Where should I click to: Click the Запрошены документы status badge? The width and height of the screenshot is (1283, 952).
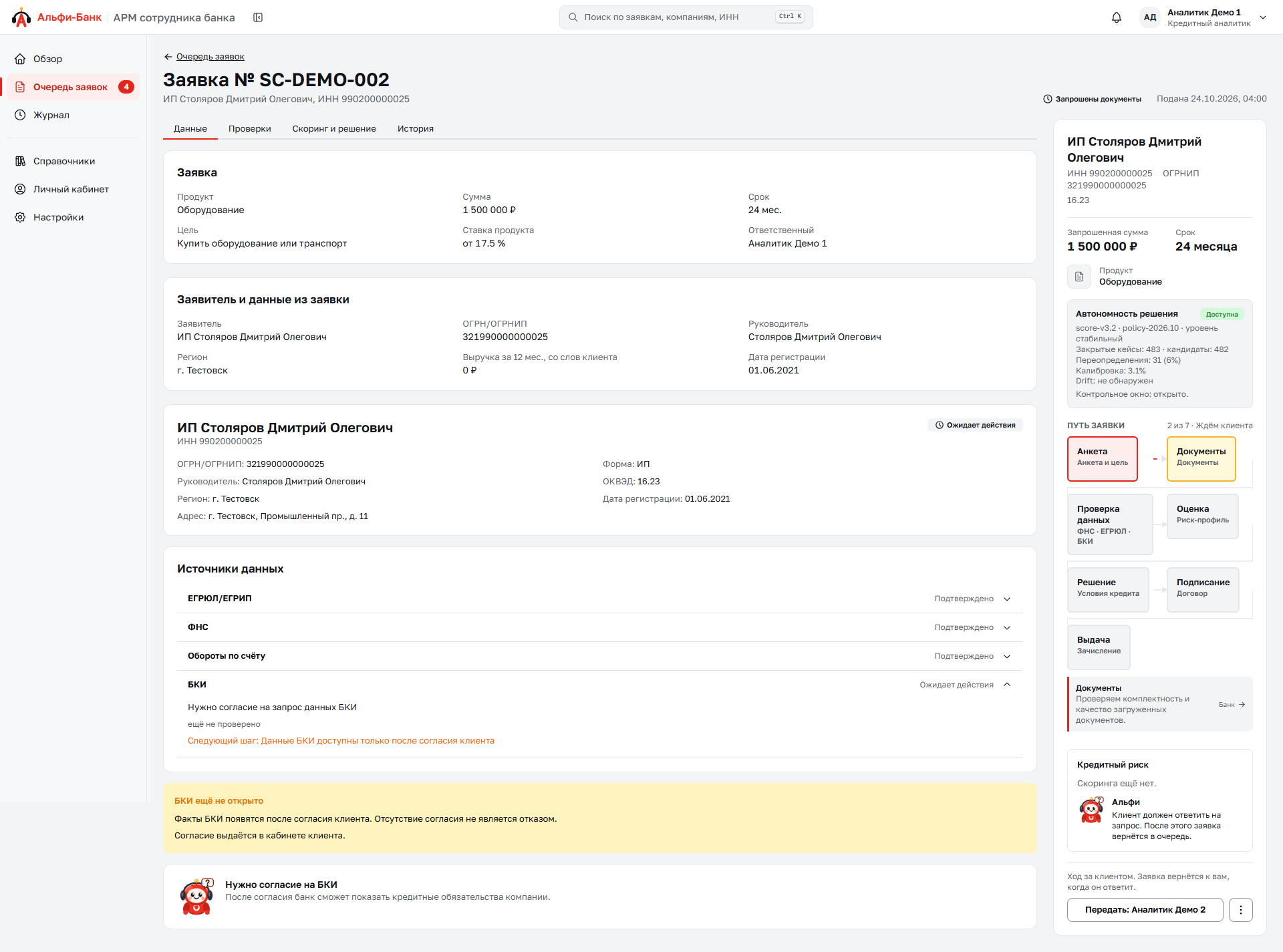pos(1092,99)
